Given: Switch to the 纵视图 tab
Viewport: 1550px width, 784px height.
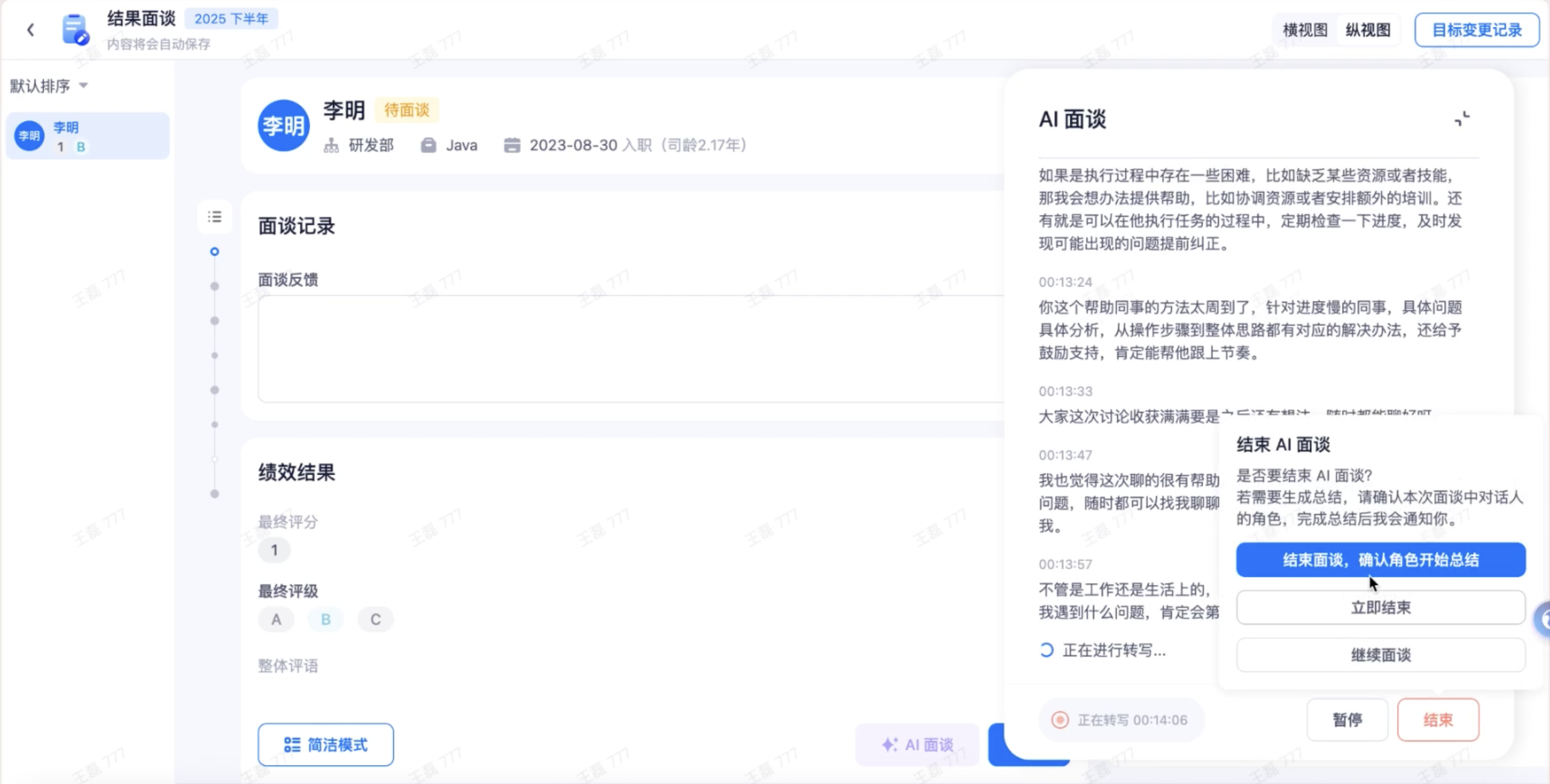Looking at the screenshot, I should click(1368, 30).
